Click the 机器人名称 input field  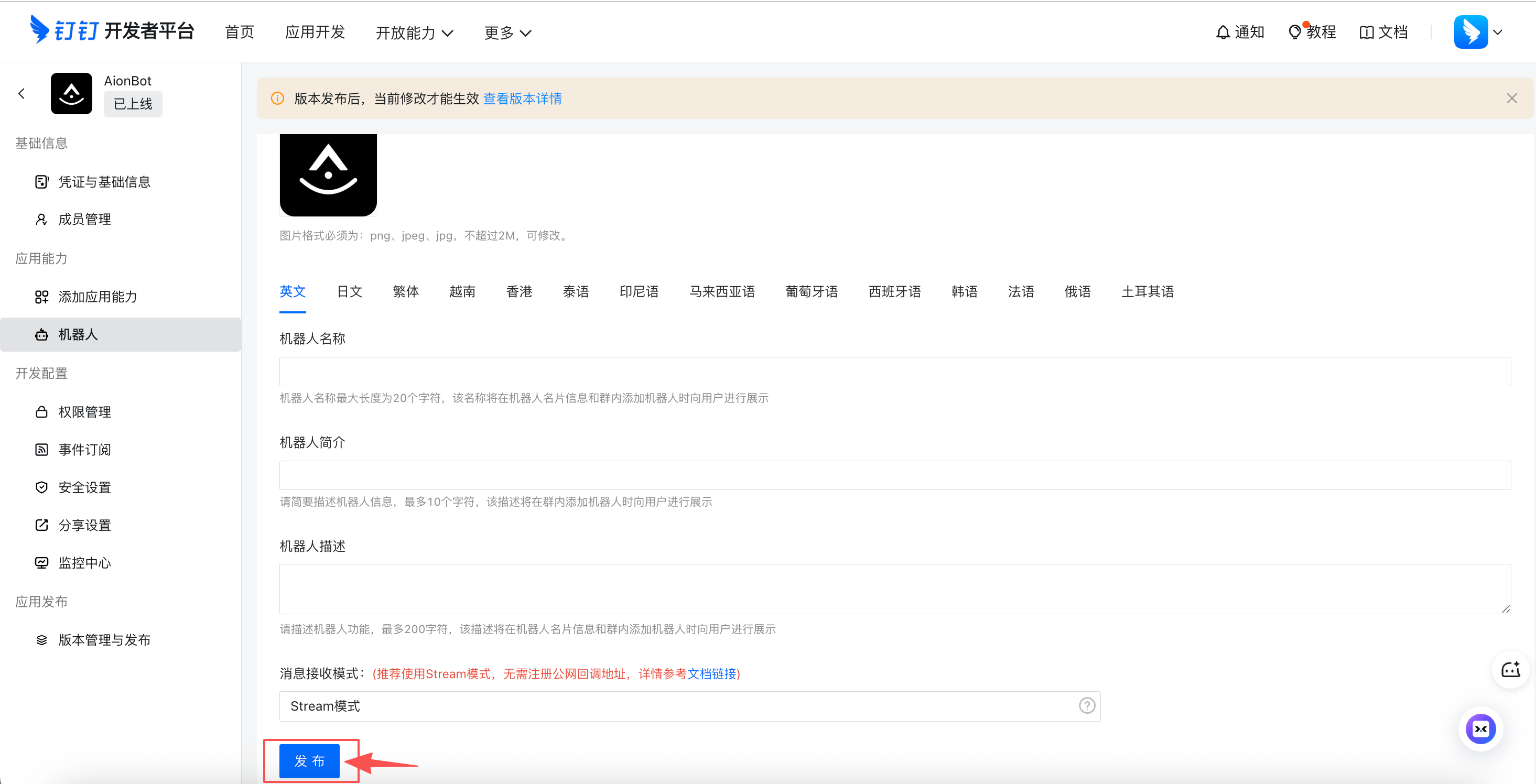[x=895, y=372]
